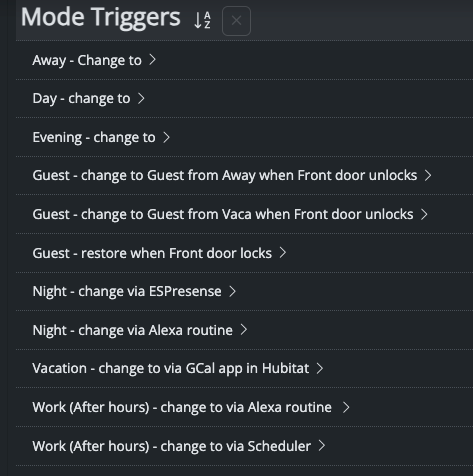Click the Mode Triggers heading
This screenshot has width=473, height=476.
pyautogui.click(x=101, y=18)
